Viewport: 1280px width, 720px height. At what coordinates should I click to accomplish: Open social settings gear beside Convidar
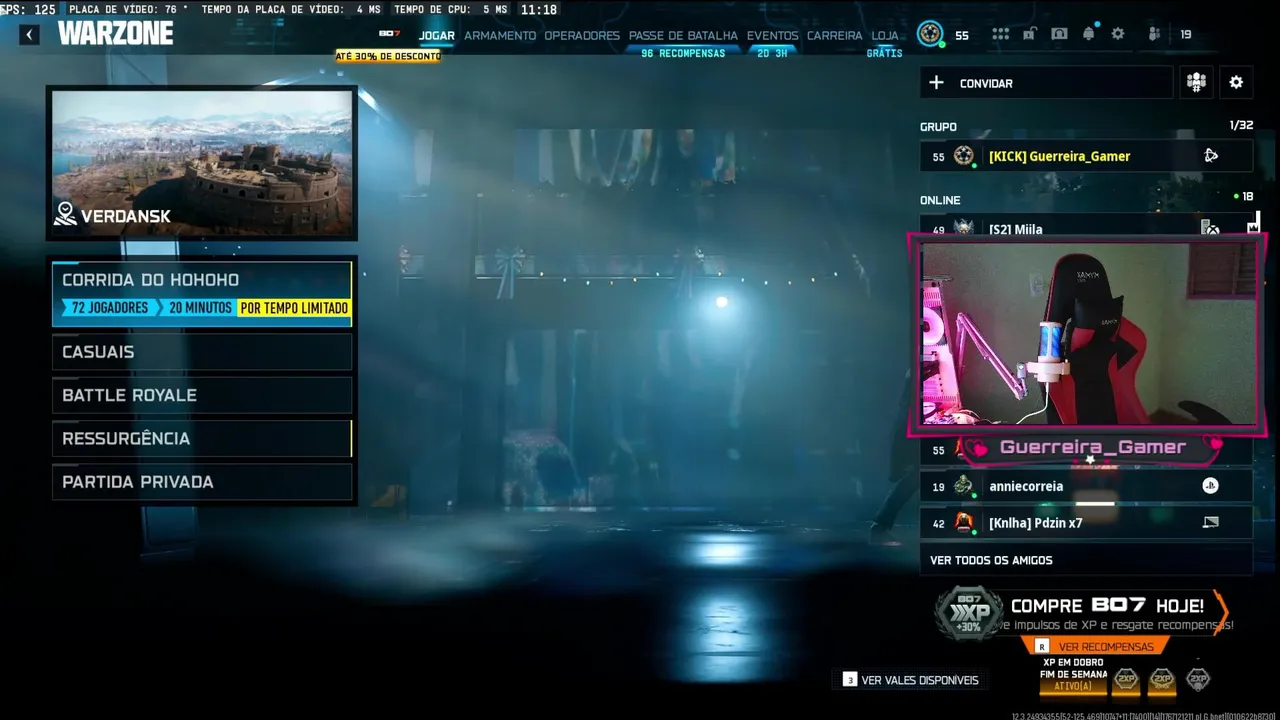[x=1236, y=83]
